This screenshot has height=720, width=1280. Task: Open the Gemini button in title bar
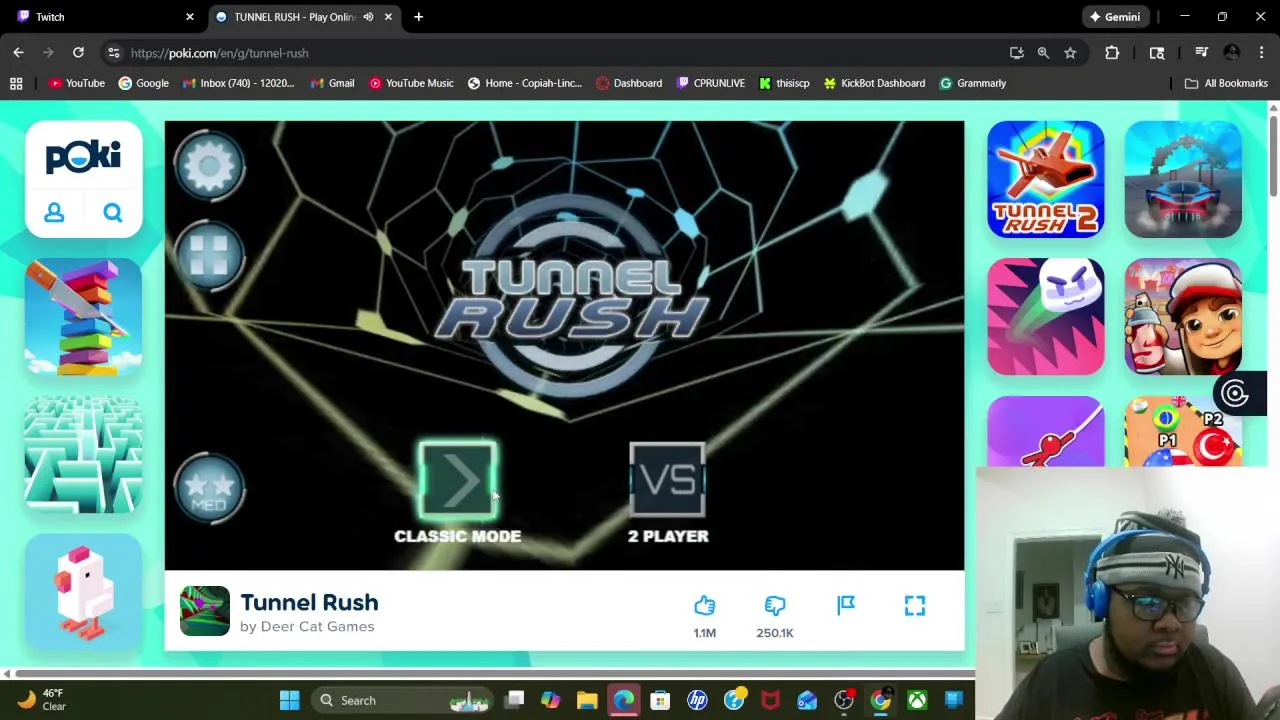coord(1115,17)
